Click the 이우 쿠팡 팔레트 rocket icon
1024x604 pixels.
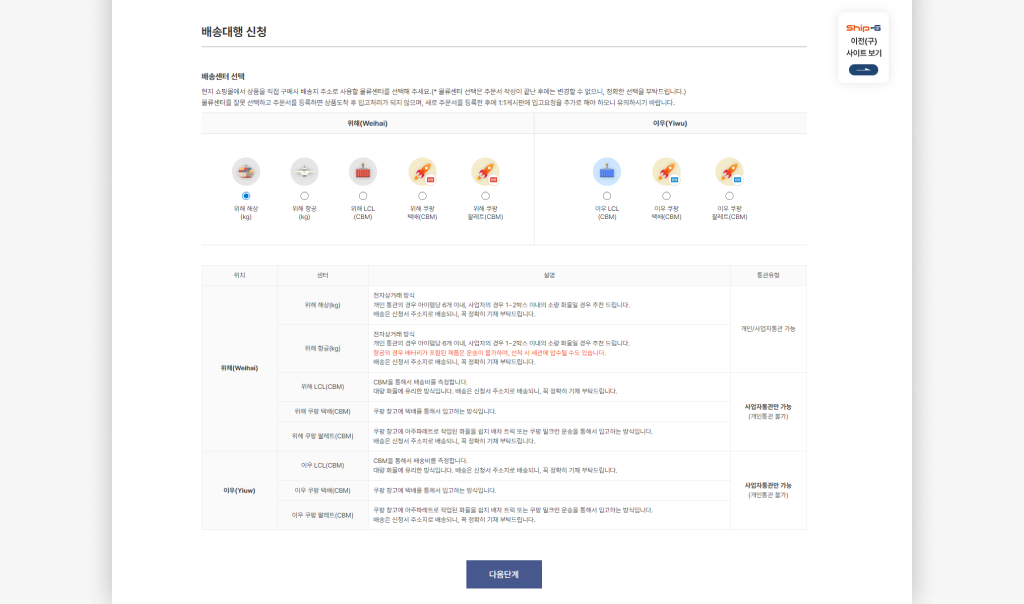pos(729,171)
